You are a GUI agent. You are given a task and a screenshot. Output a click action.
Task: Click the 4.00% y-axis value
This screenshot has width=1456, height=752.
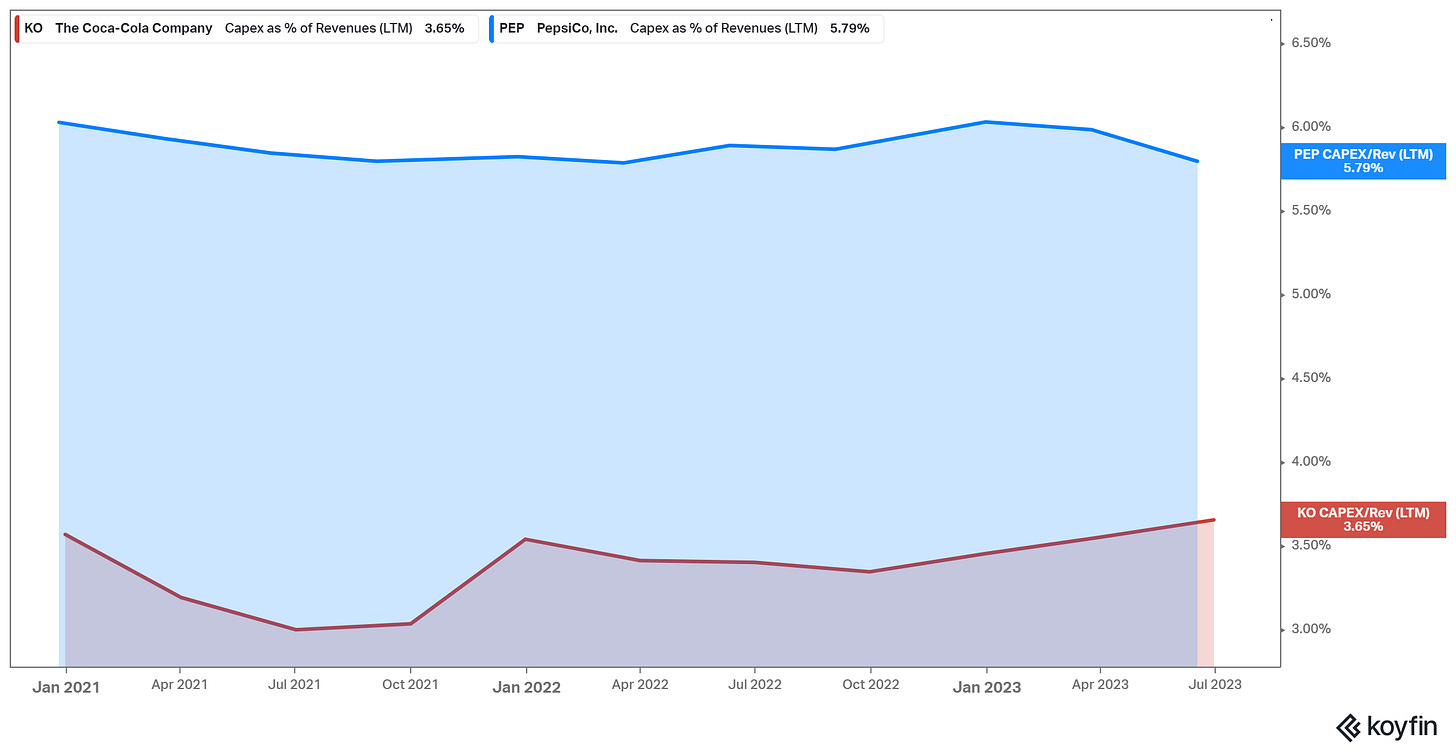coord(1309,462)
